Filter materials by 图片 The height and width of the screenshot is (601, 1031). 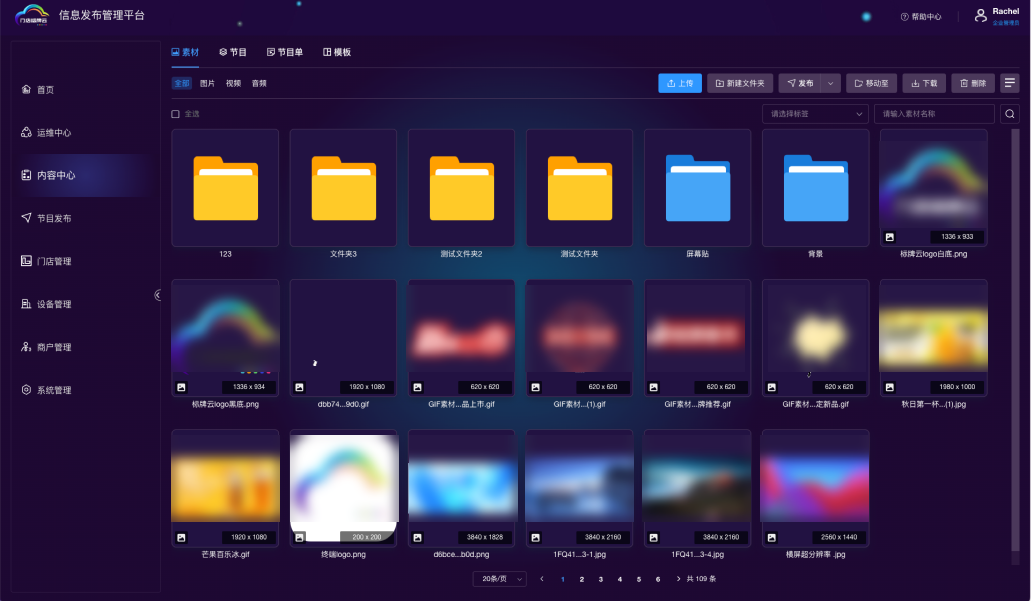tap(207, 84)
